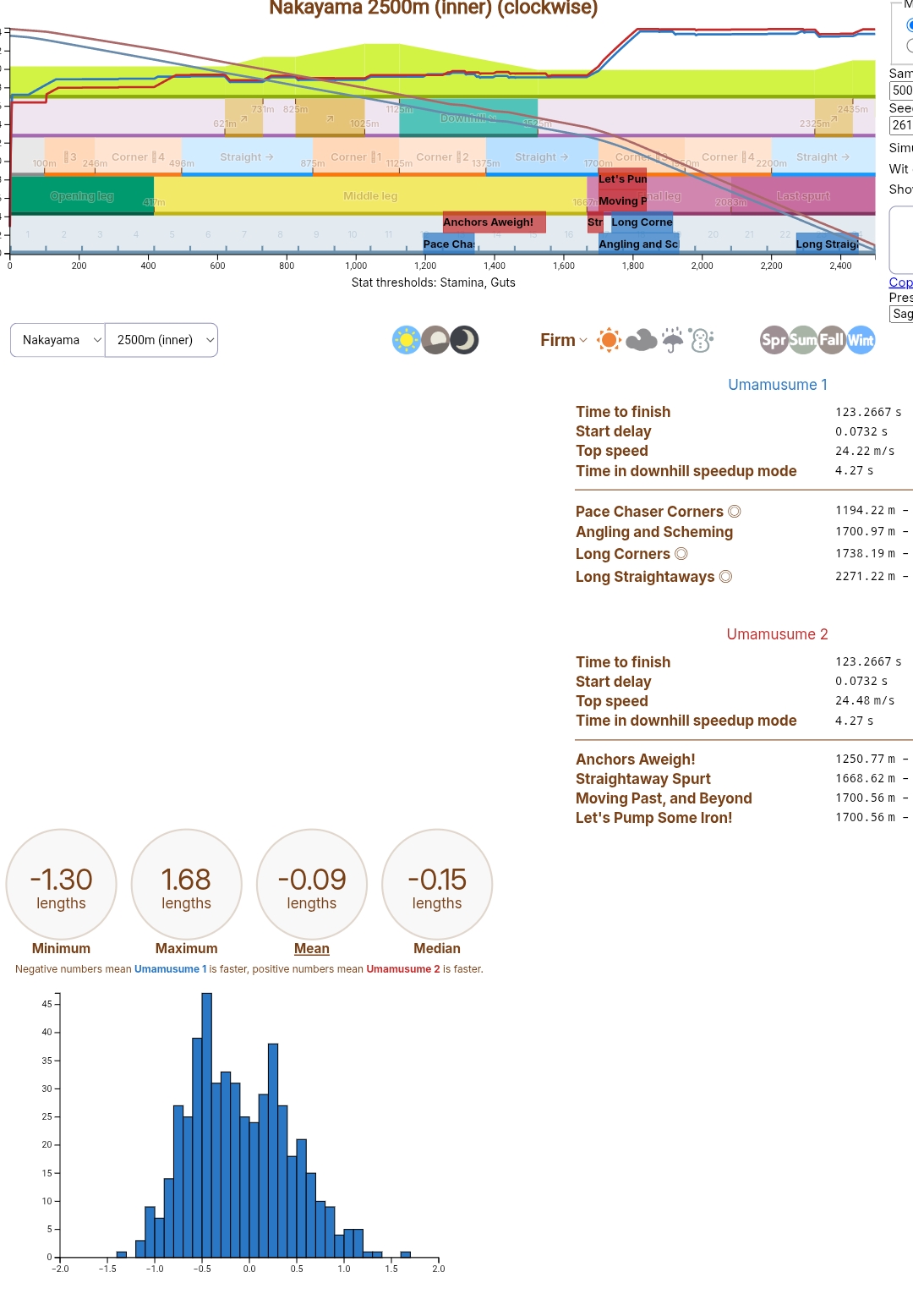Click Anchors Aweigh! in Umamusume 2 results
This screenshot has height=1316, width=913.
[x=744, y=759]
